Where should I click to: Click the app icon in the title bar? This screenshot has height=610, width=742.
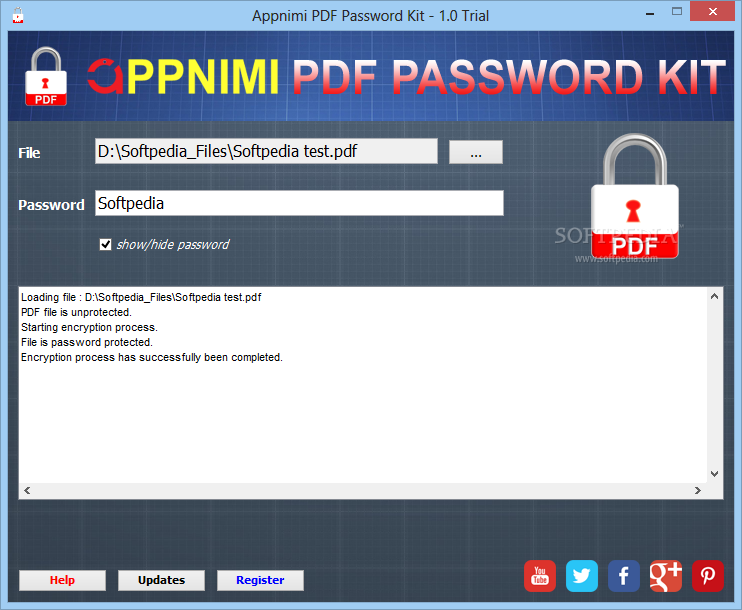coord(18,15)
